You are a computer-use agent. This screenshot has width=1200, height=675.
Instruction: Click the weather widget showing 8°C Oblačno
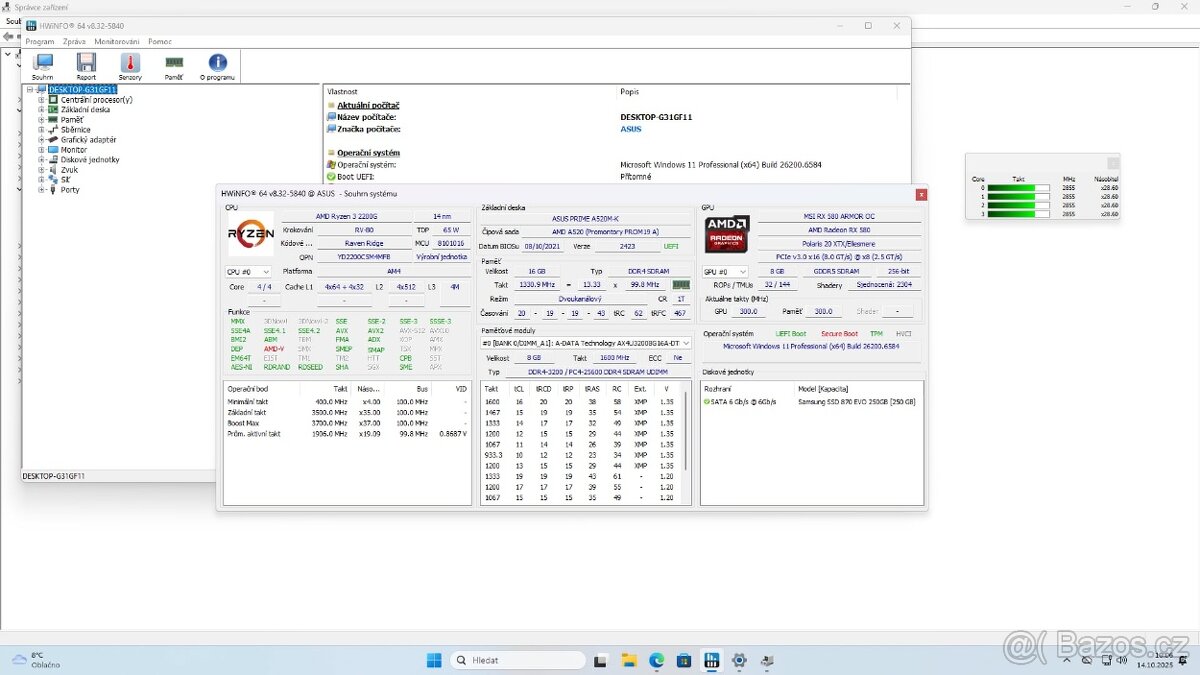tap(36, 660)
